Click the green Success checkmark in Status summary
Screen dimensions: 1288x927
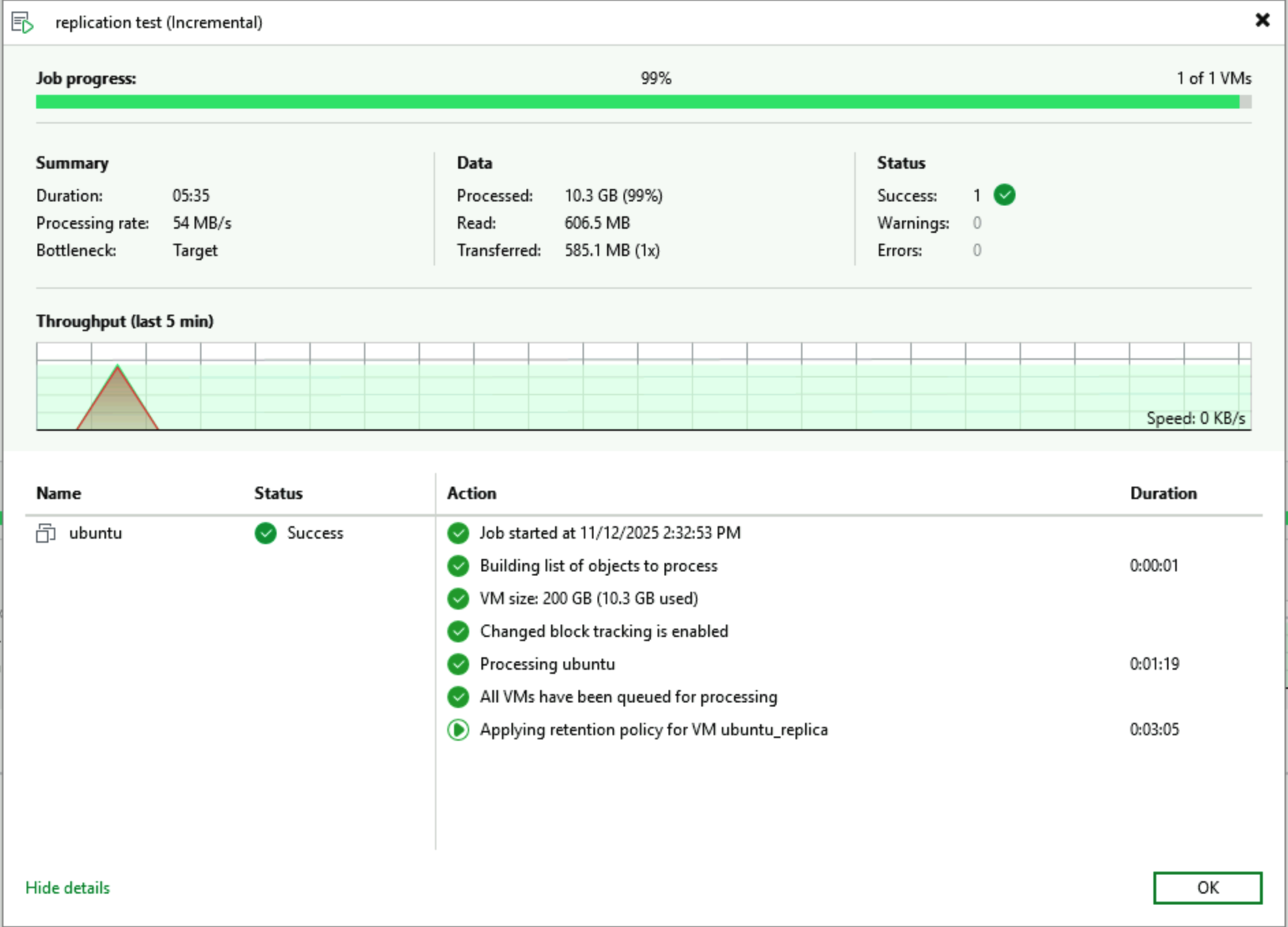click(1004, 195)
